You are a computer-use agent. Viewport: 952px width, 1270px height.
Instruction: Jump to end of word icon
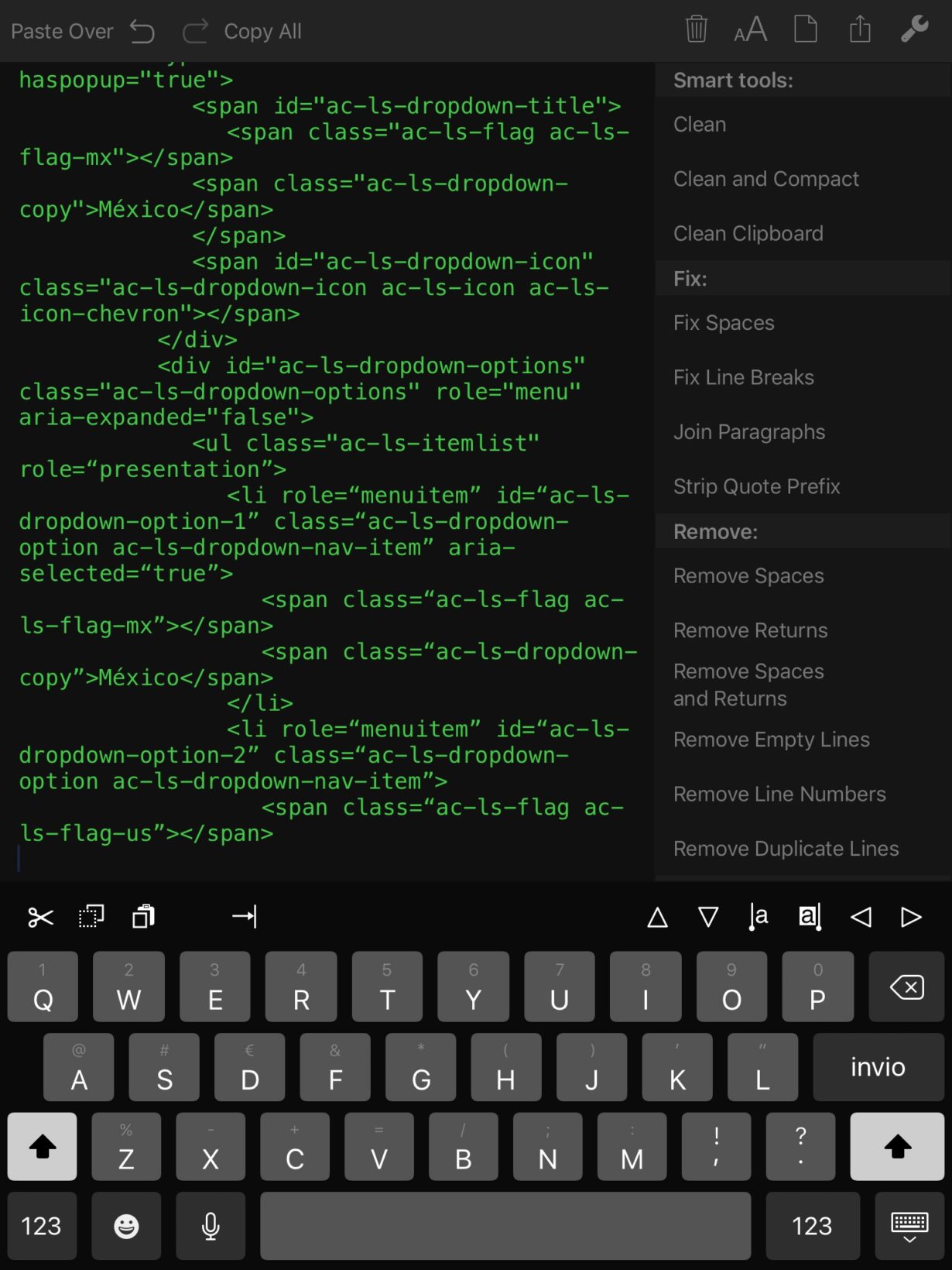[810, 917]
